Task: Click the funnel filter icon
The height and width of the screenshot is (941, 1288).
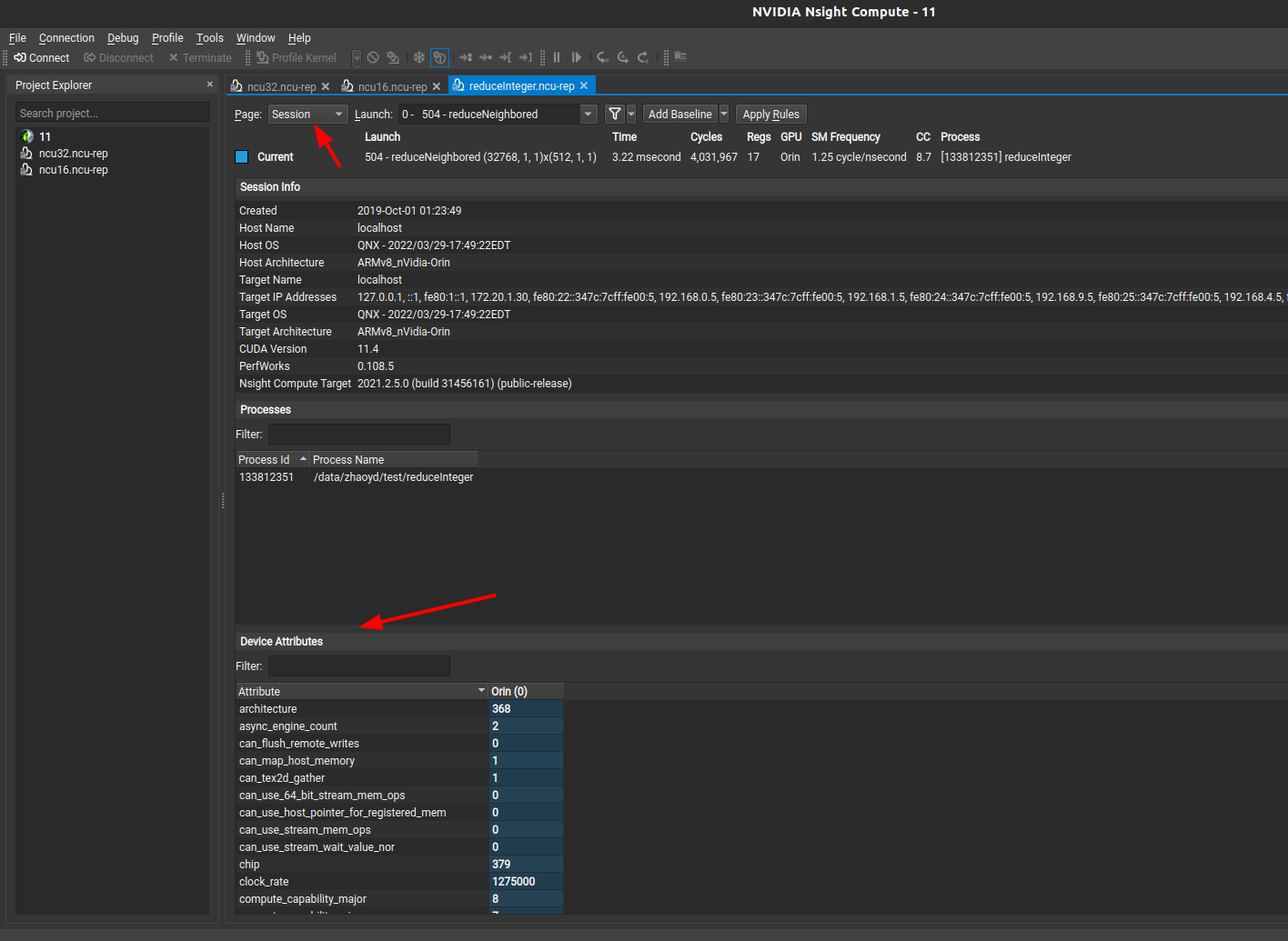Action: click(x=615, y=114)
